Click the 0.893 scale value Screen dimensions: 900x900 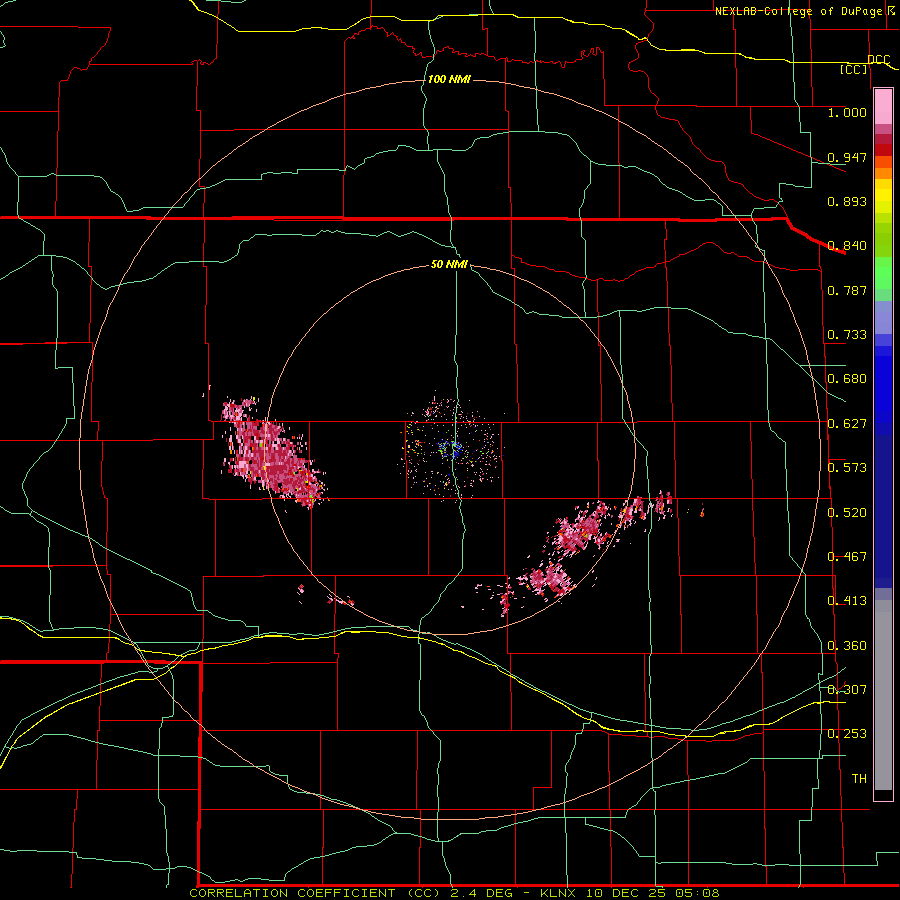[847, 201]
